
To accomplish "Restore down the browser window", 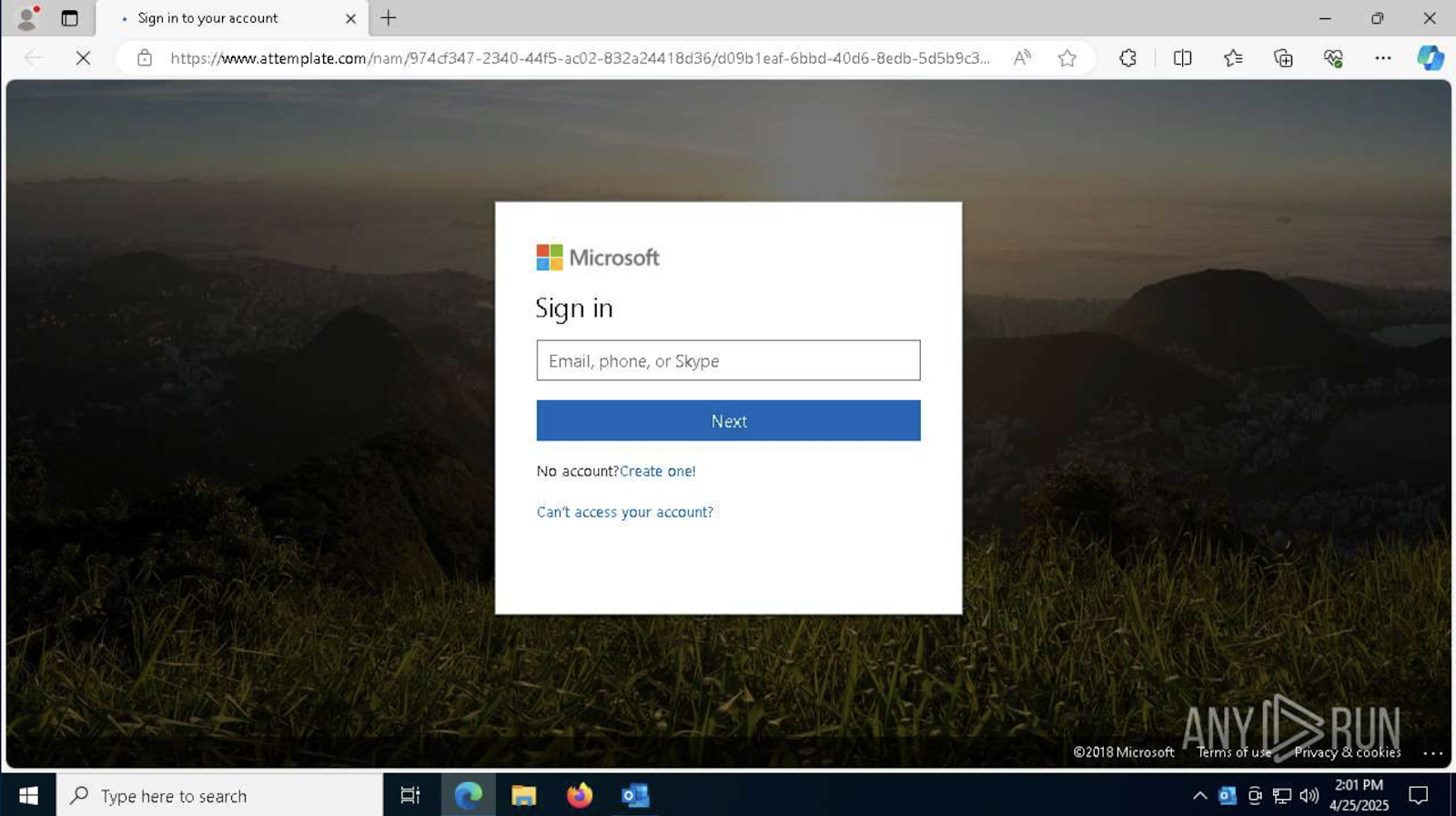I will (1377, 18).
